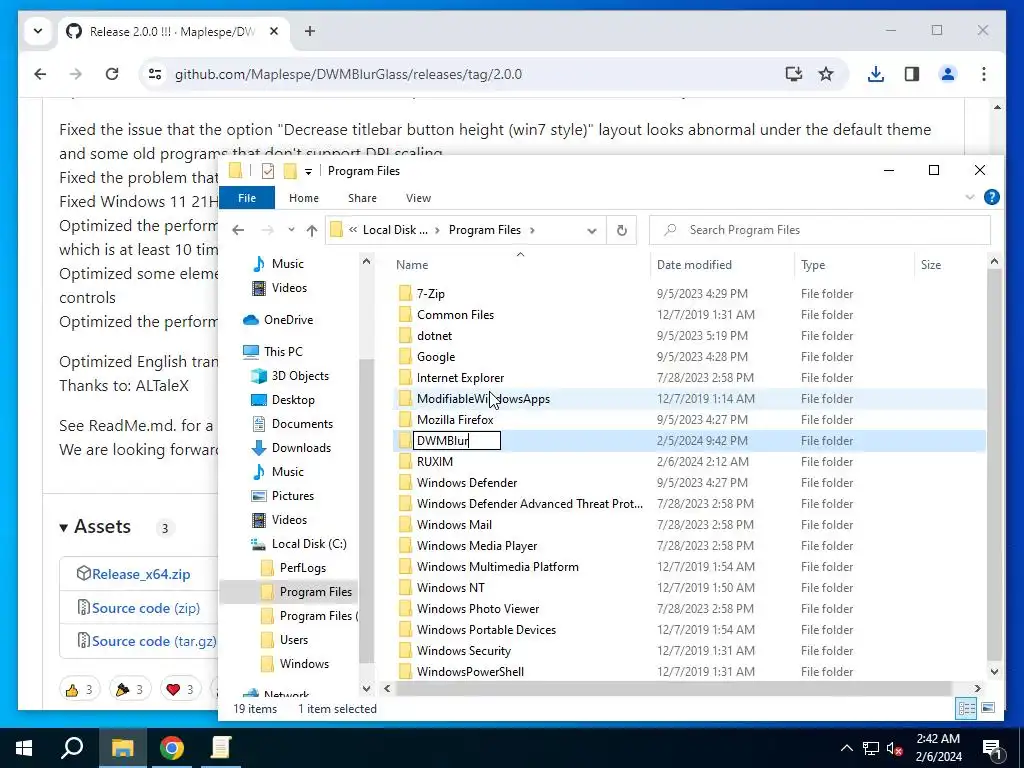Open Chrome from the taskbar
This screenshot has width=1024, height=768.
point(172,748)
